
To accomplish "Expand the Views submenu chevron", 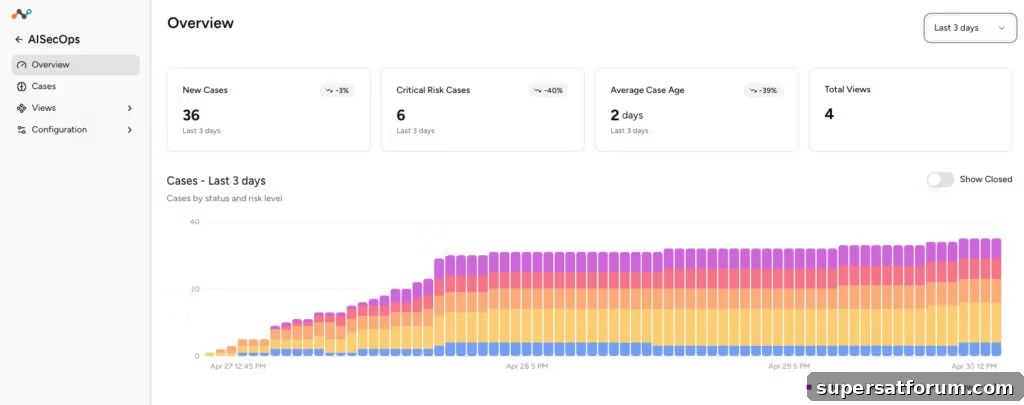I will click(129, 108).
